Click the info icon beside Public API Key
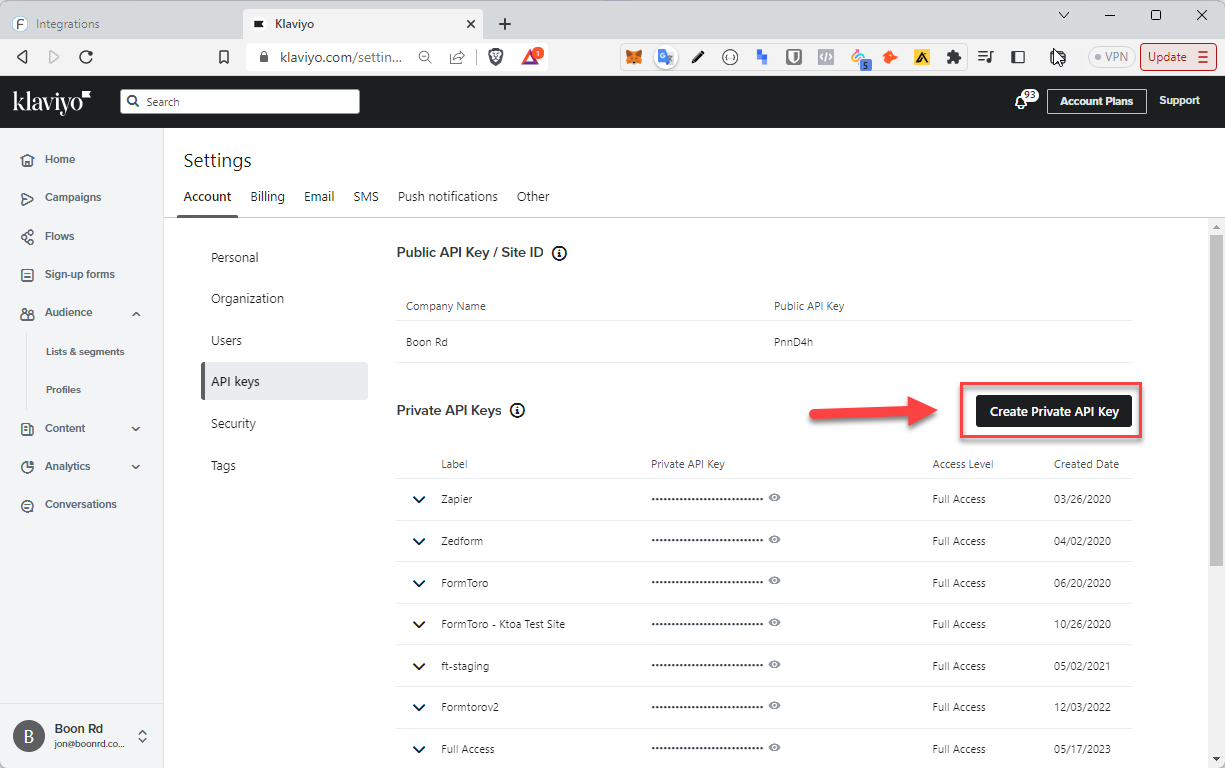This screenshot has height=768, width=1225. [560, 253]
